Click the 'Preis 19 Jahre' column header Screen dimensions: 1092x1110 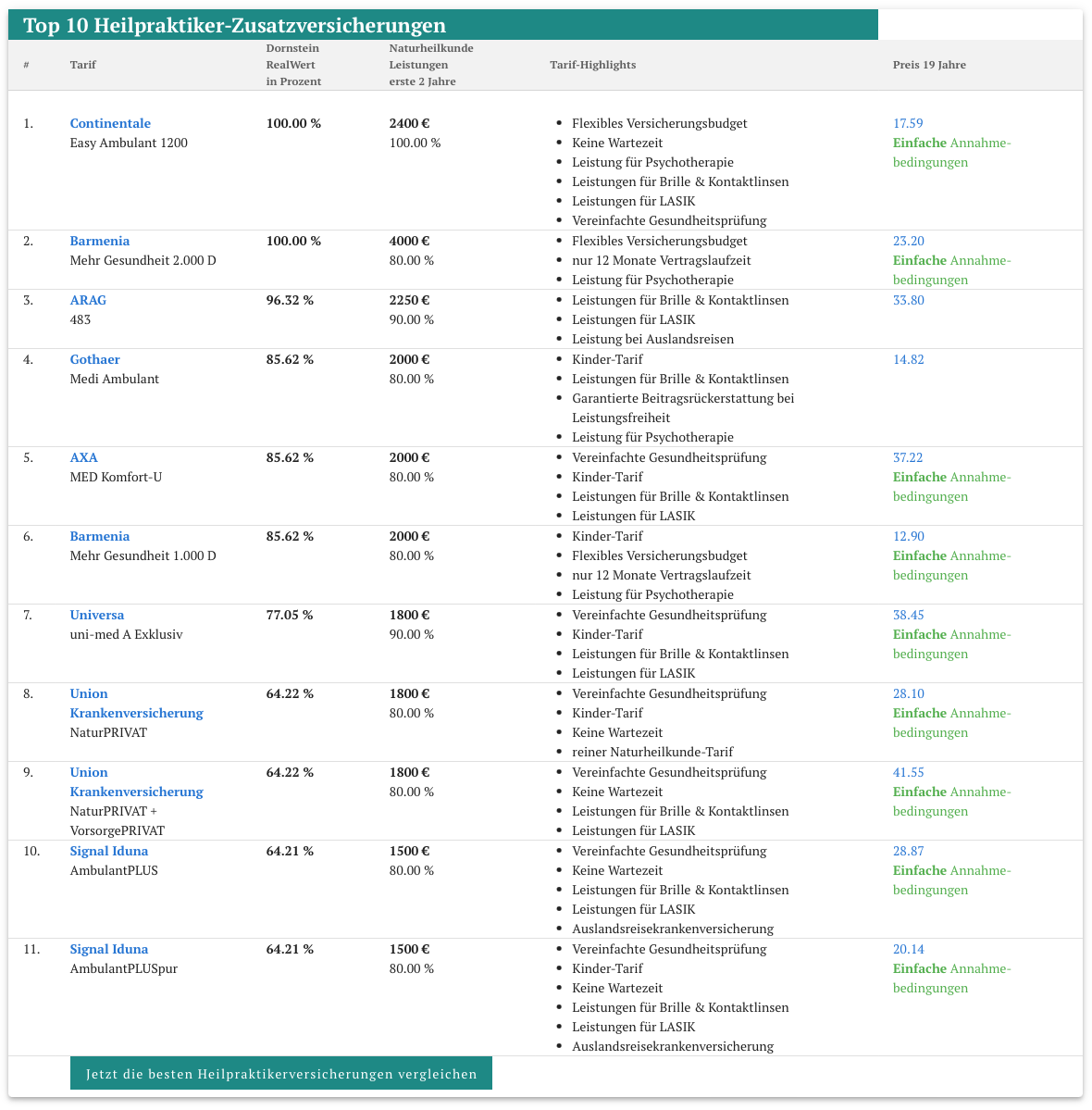pos(929,65)
